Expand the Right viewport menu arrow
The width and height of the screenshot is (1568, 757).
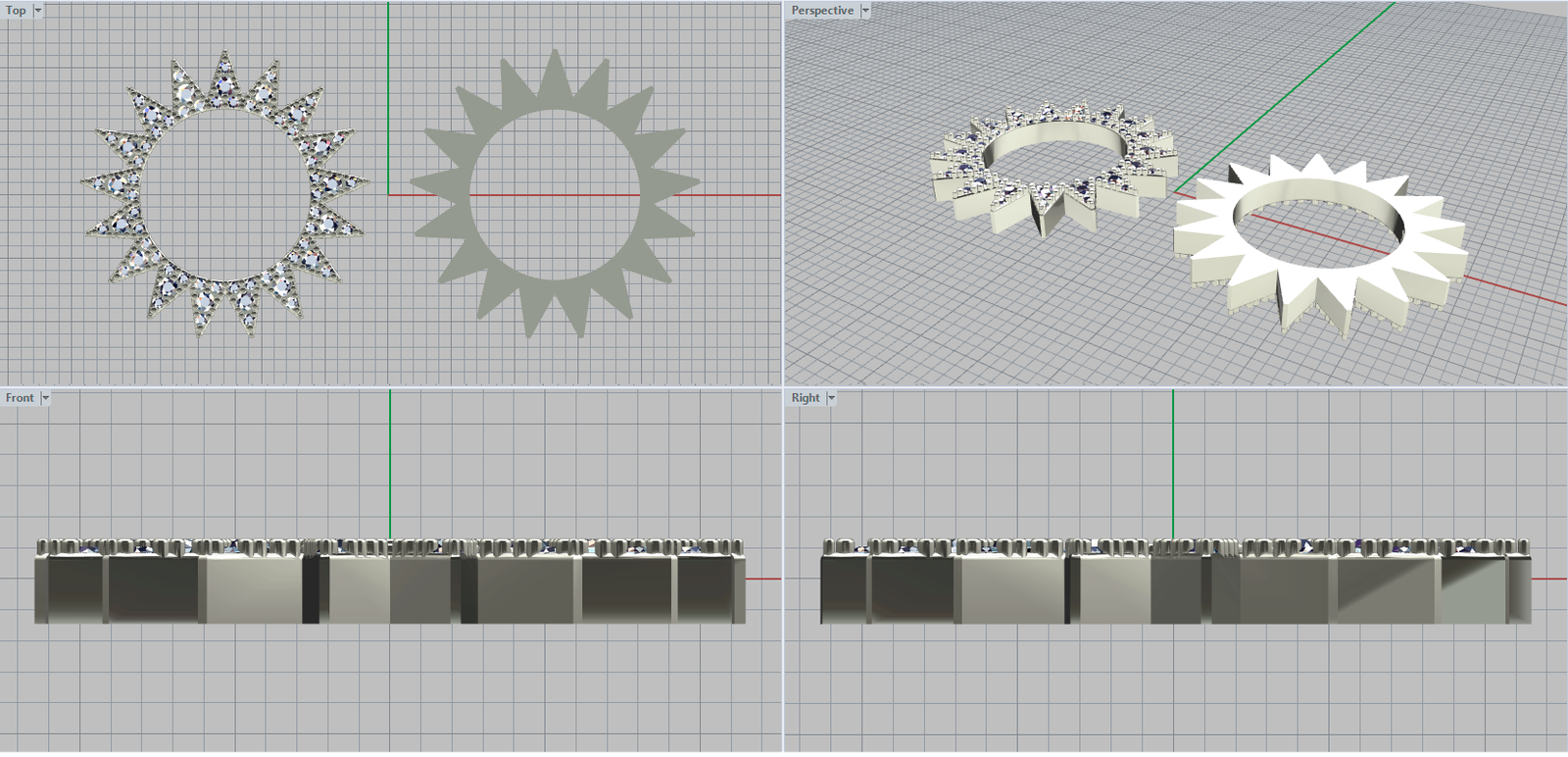(832, 398)
